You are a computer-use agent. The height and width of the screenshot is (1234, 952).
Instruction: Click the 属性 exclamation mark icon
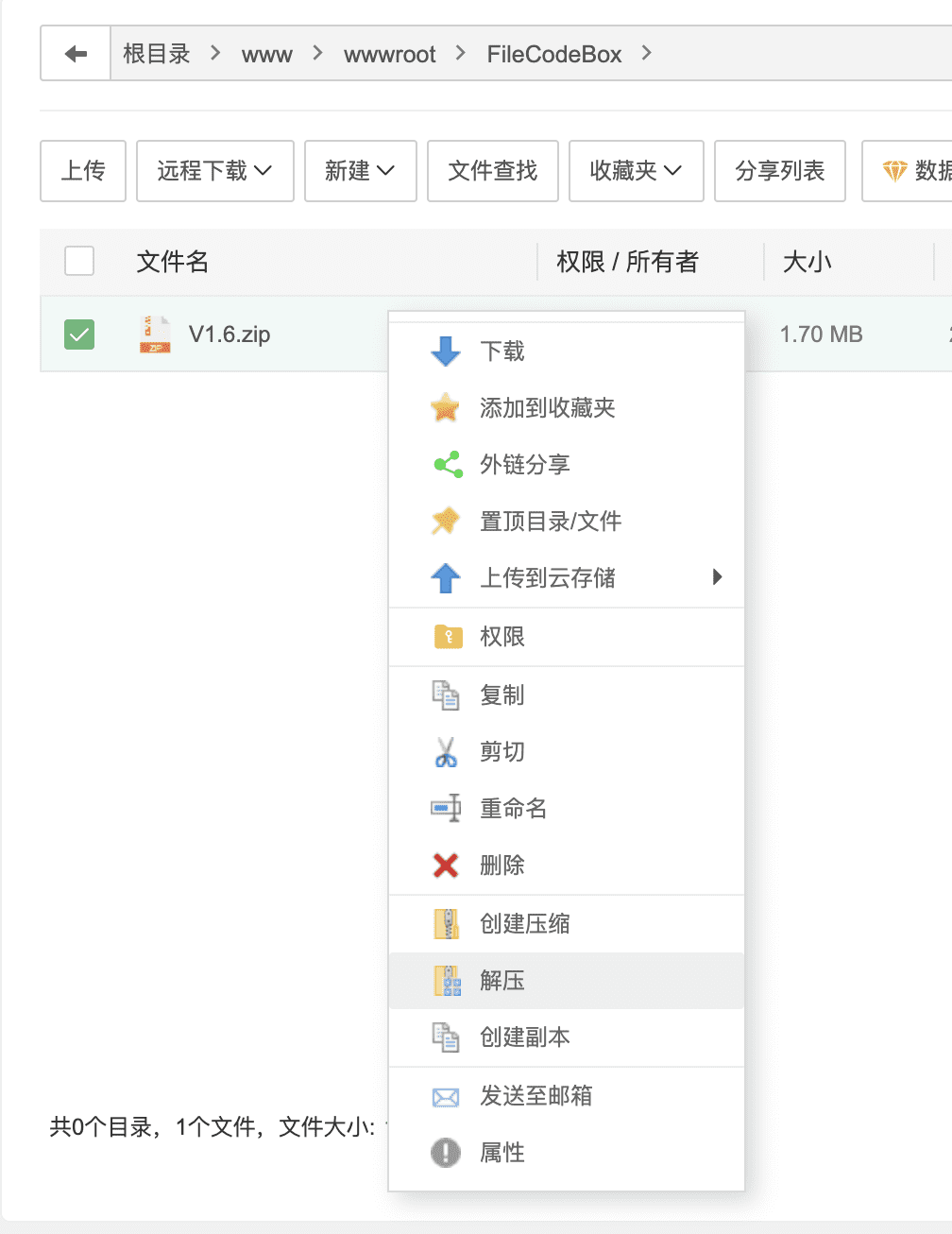[445, 1153]
